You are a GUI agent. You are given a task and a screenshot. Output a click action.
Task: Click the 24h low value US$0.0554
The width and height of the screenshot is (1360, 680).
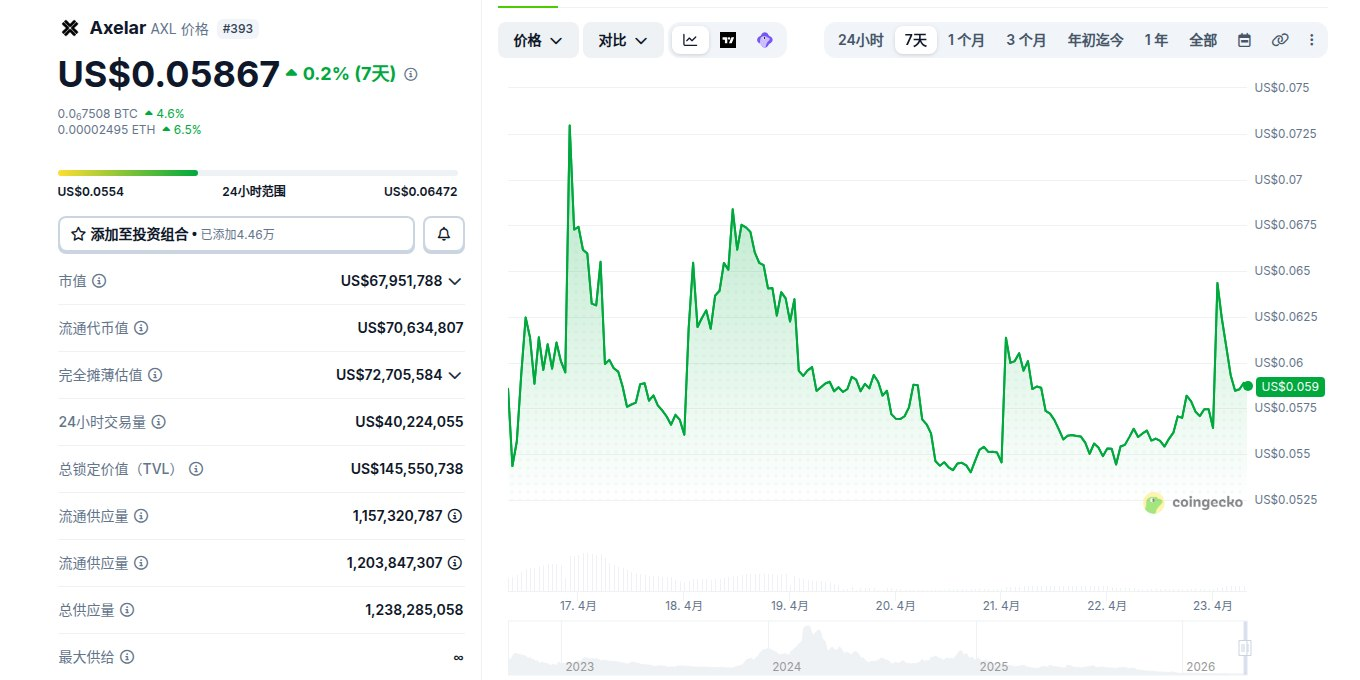pos(91,191)
